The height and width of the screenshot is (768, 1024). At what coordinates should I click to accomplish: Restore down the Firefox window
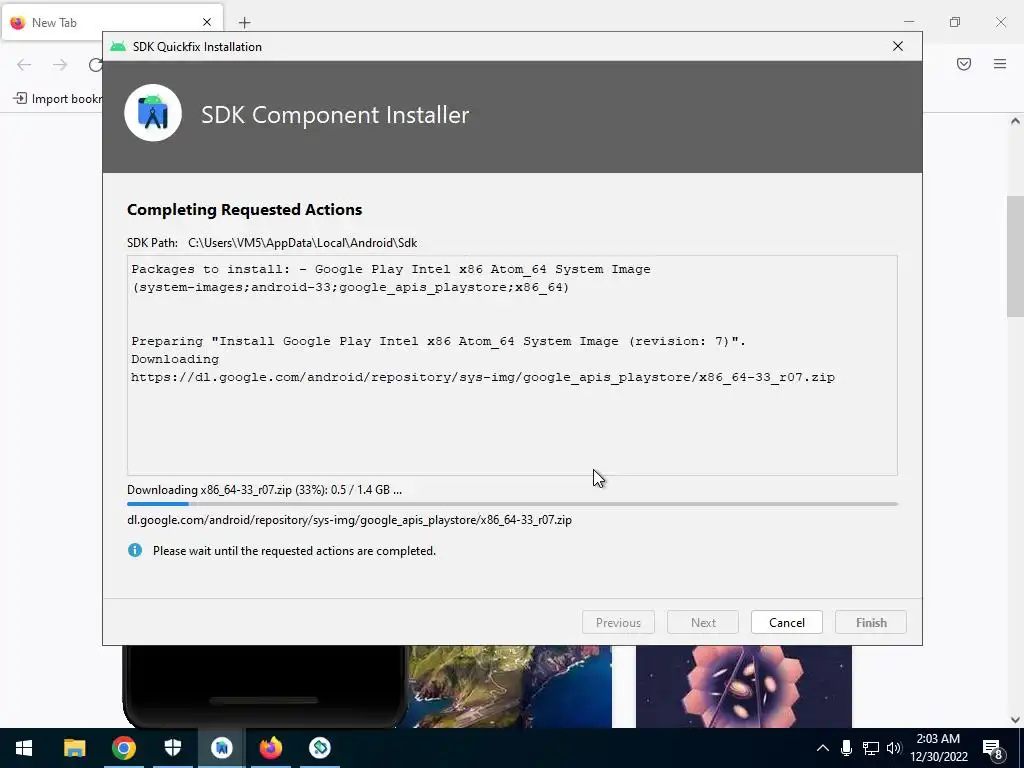point(955,22)
